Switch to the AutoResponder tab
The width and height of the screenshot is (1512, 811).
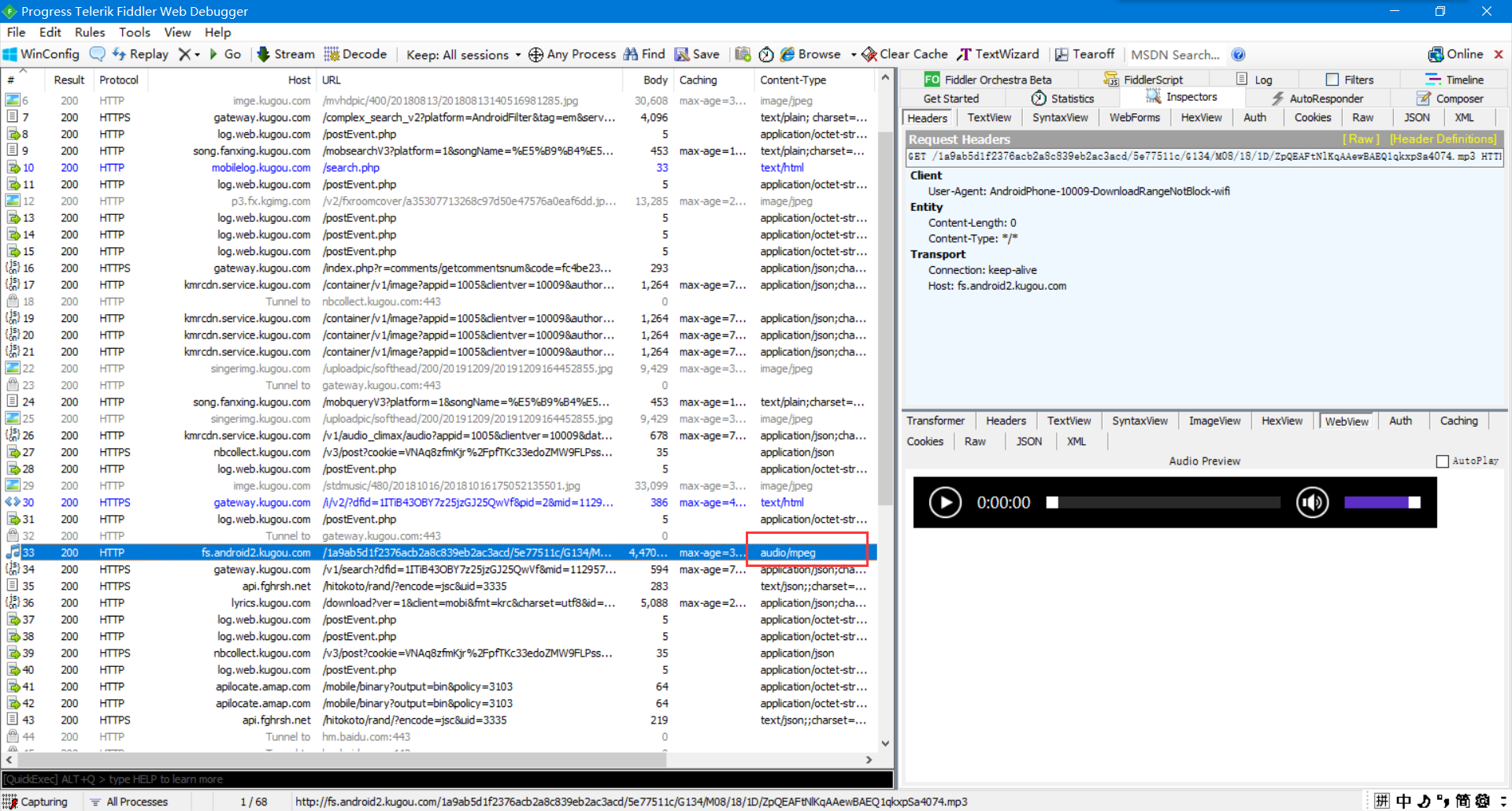1317,98
